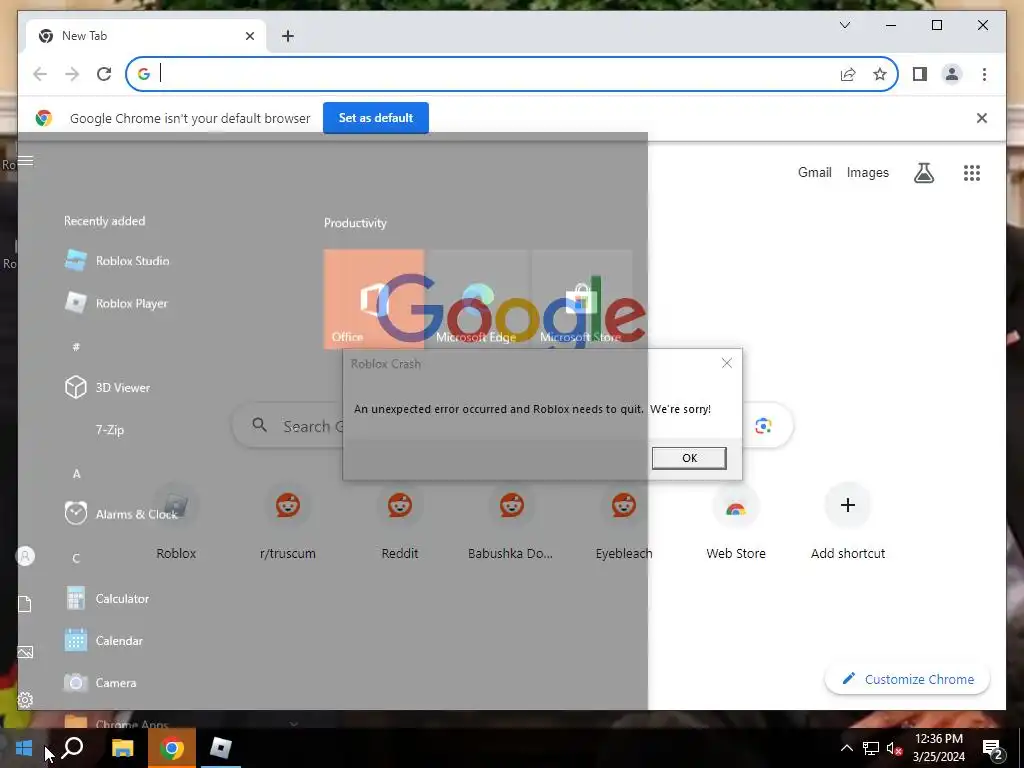Set Chrome as default browser

click(x=376, y=118)
